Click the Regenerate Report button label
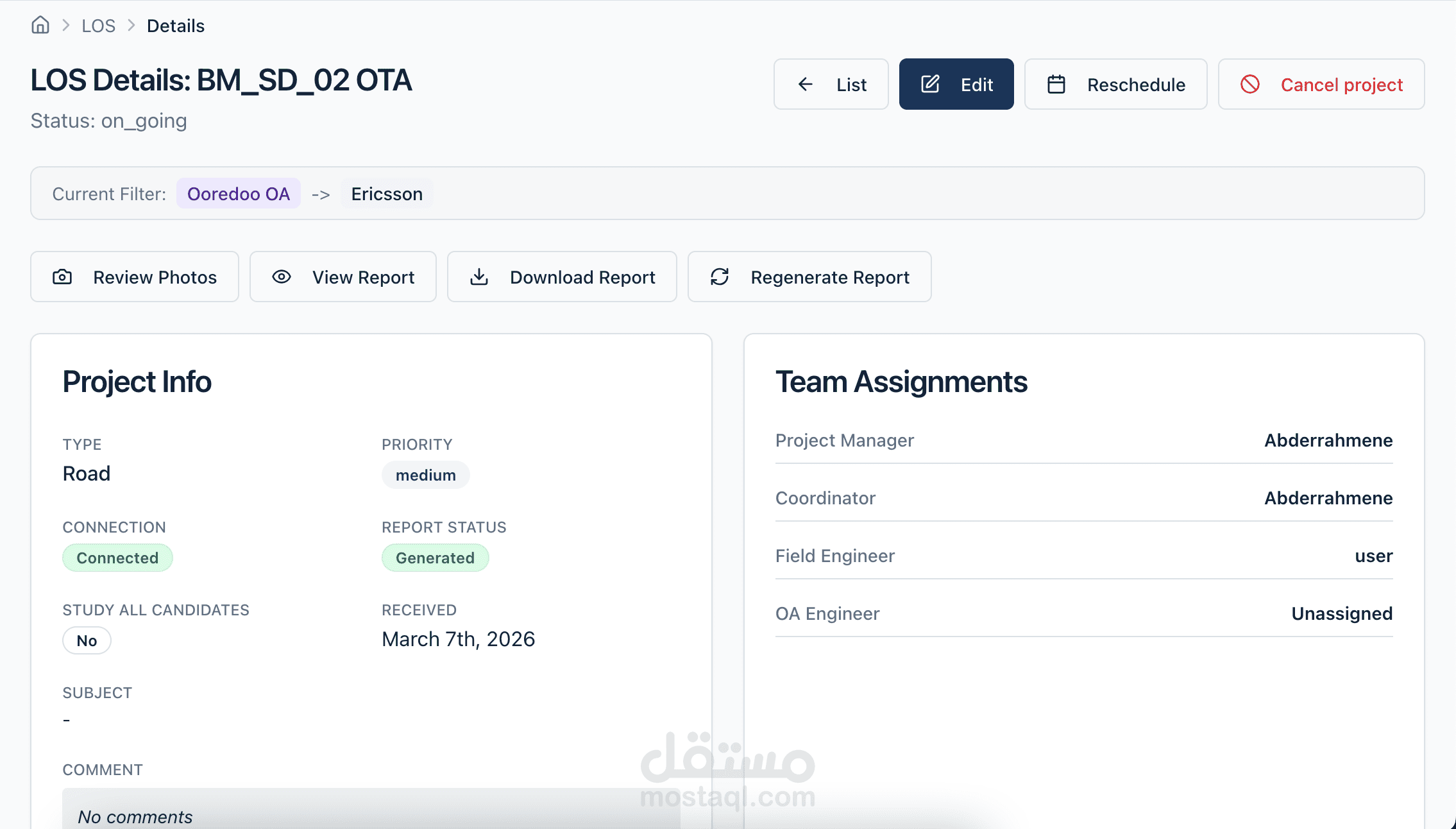1456x829 pixels. point(830,277)
